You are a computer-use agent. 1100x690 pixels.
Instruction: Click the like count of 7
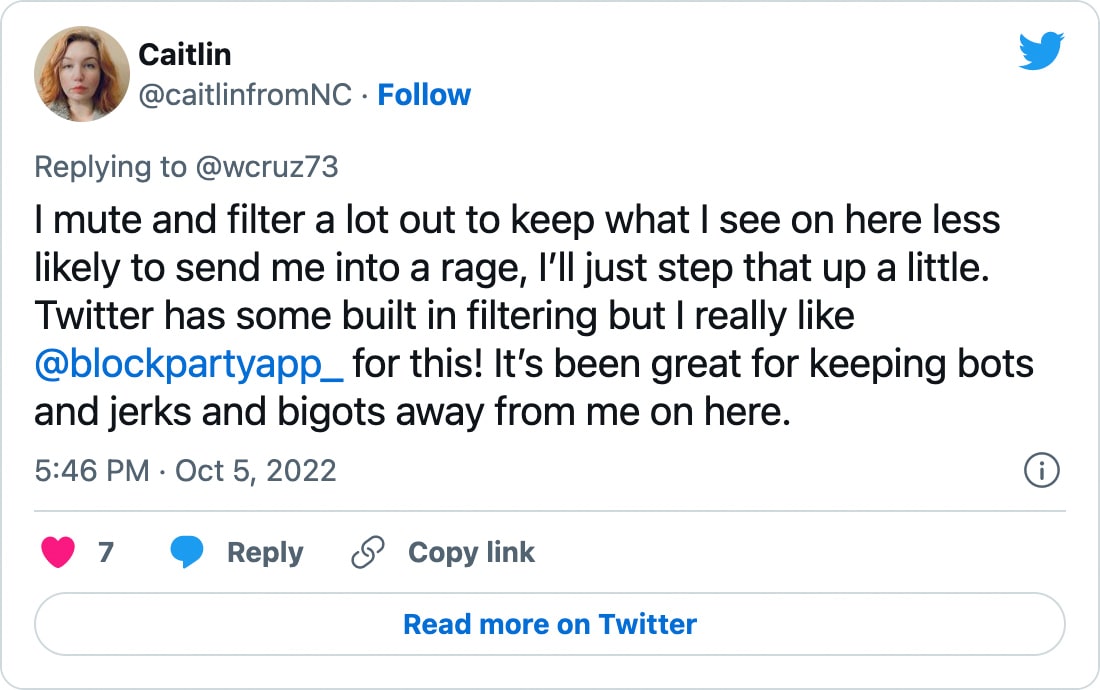[x=106, y=553]
